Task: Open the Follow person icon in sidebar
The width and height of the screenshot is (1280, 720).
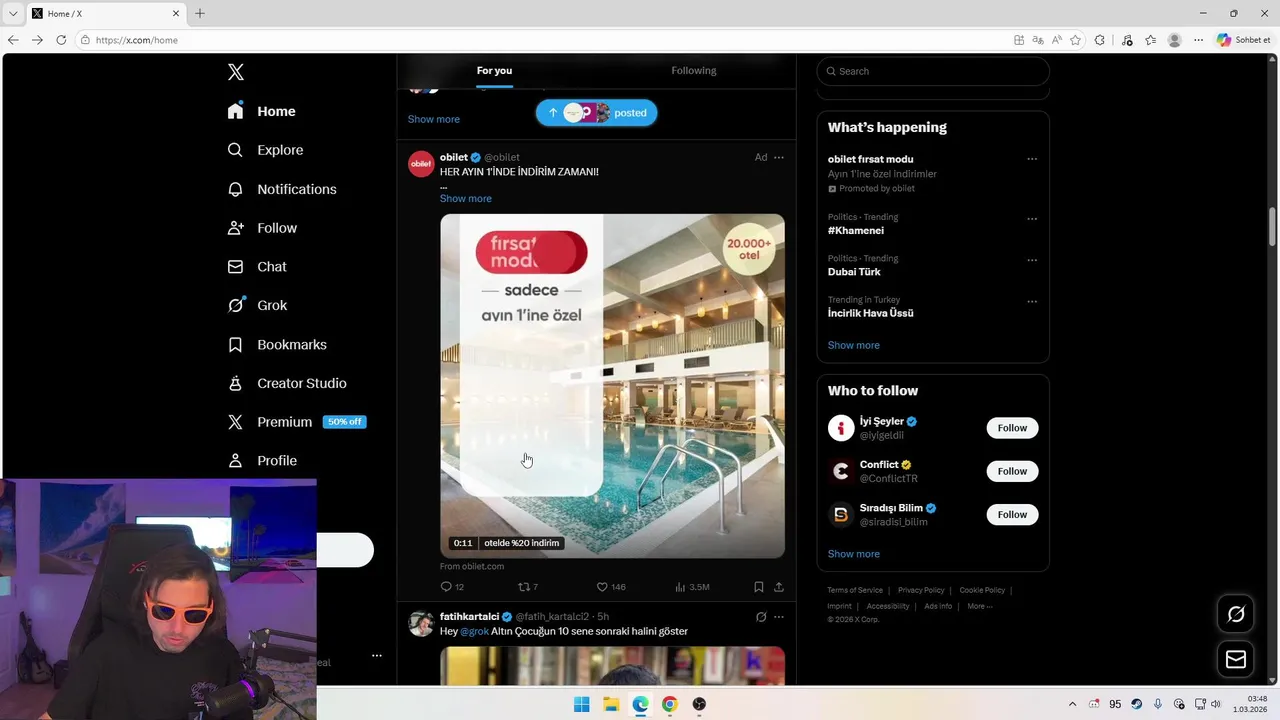Action: click(235, 228)
